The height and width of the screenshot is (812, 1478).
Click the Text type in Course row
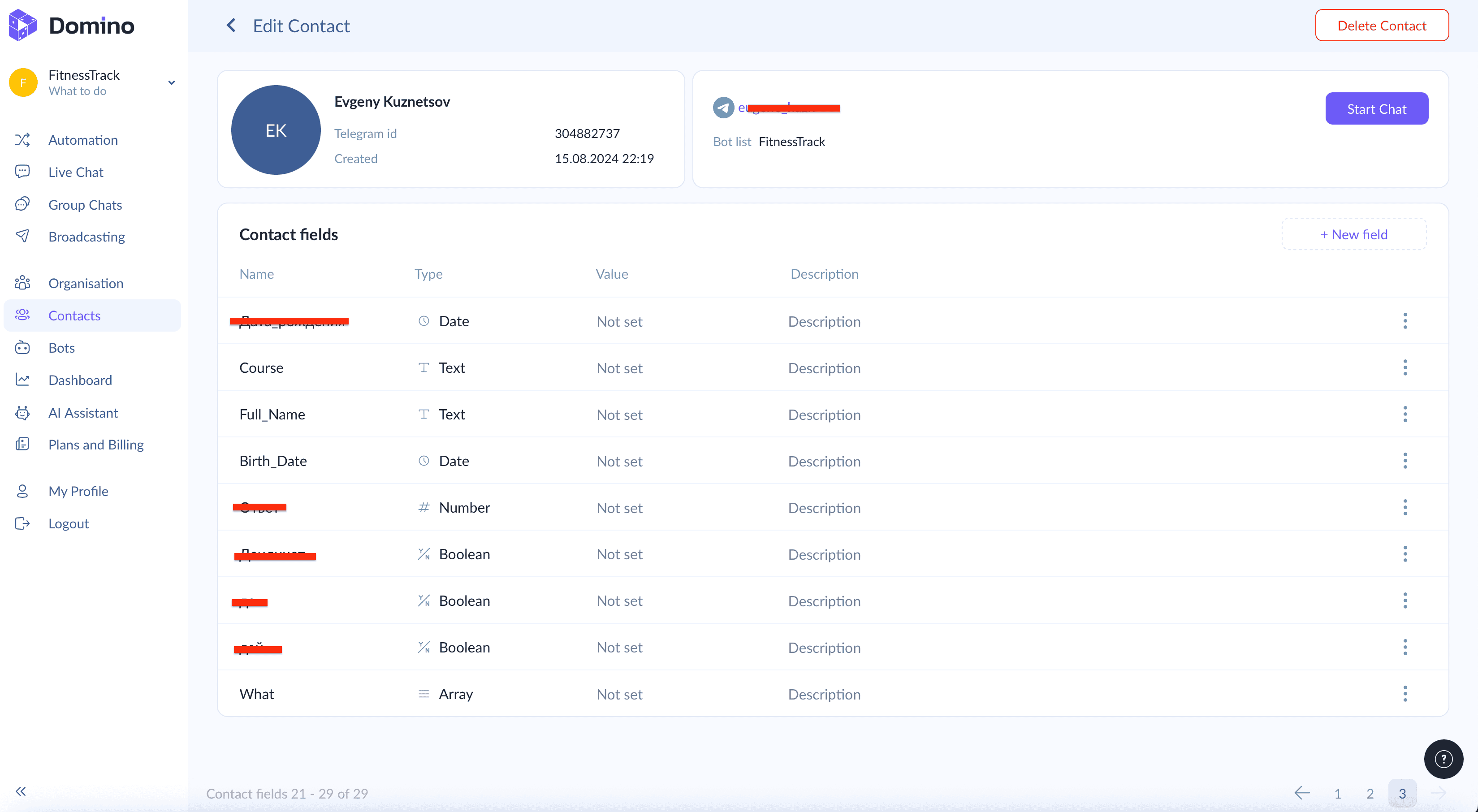coord(452,367)
